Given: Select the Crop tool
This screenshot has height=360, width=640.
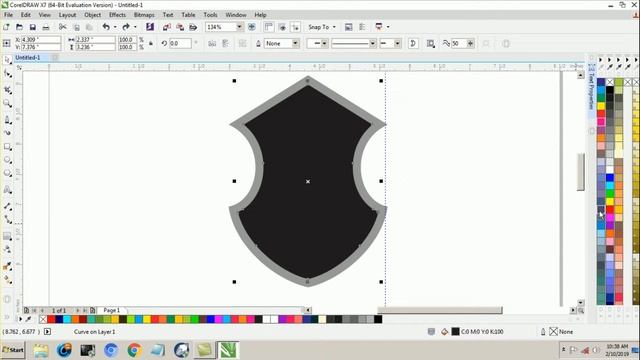Looking at the screenshot, I should click(x=7, y=89).
